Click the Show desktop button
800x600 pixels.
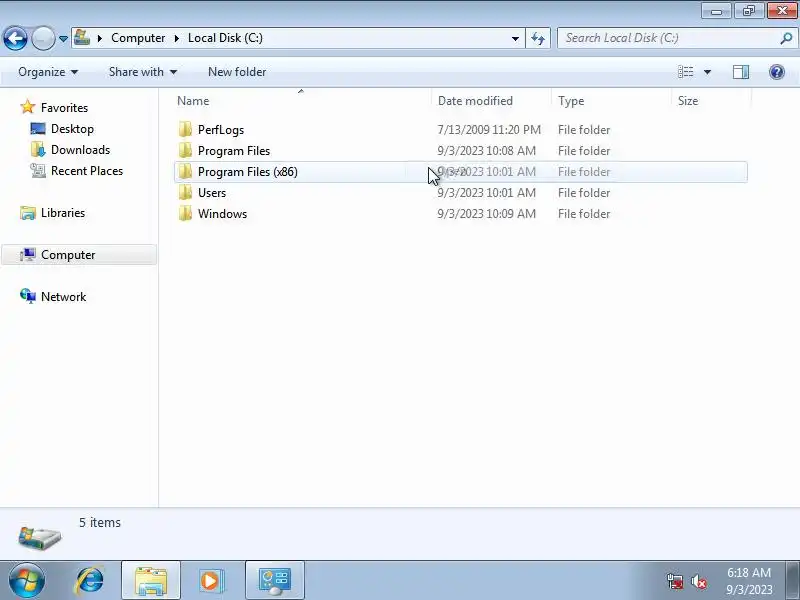coord(793,581)
